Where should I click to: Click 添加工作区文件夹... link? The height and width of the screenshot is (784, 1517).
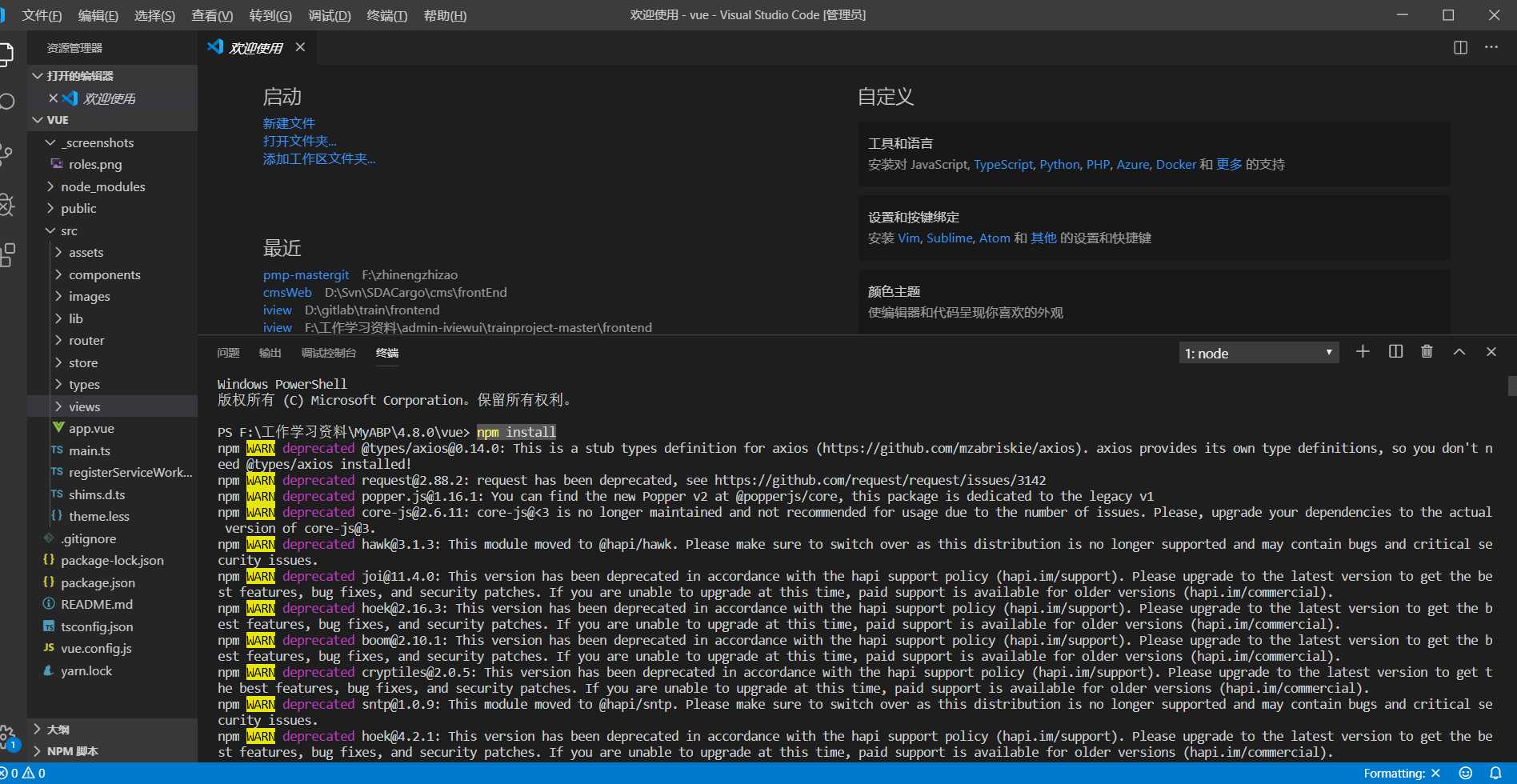[x=319, y=158]
